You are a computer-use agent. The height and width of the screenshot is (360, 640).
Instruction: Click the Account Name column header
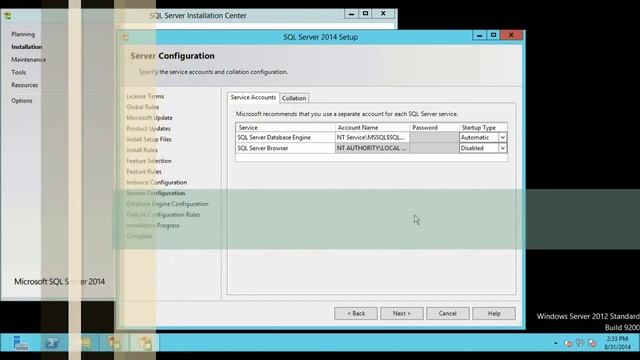[372, 127]
